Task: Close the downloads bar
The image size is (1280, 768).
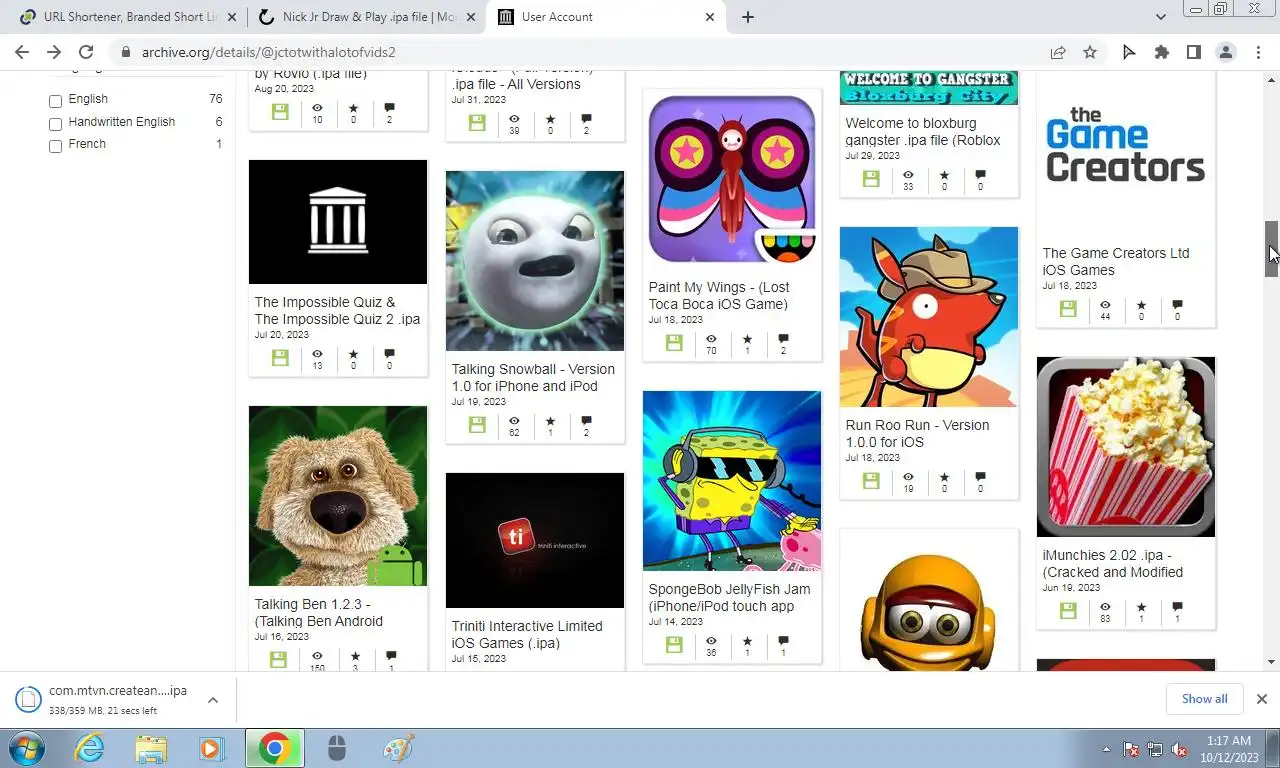Action: point(1261,699)
